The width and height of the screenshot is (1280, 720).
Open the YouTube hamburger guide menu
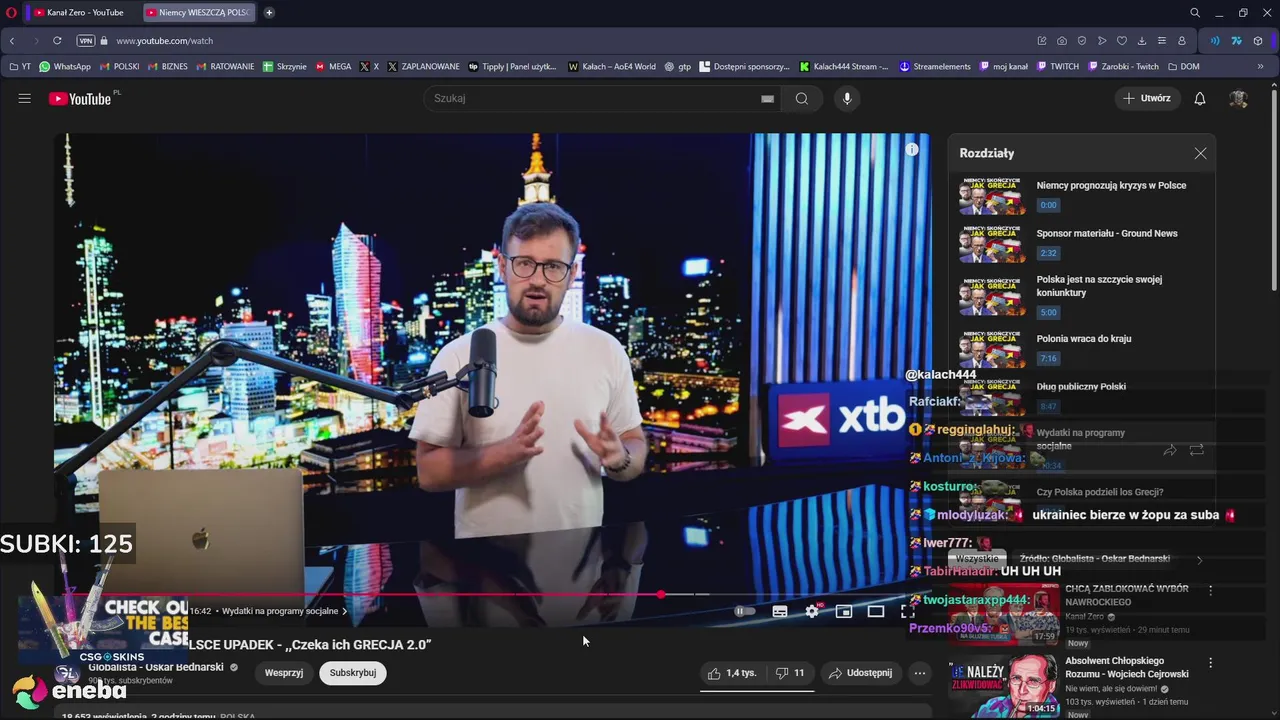point(25,98)
